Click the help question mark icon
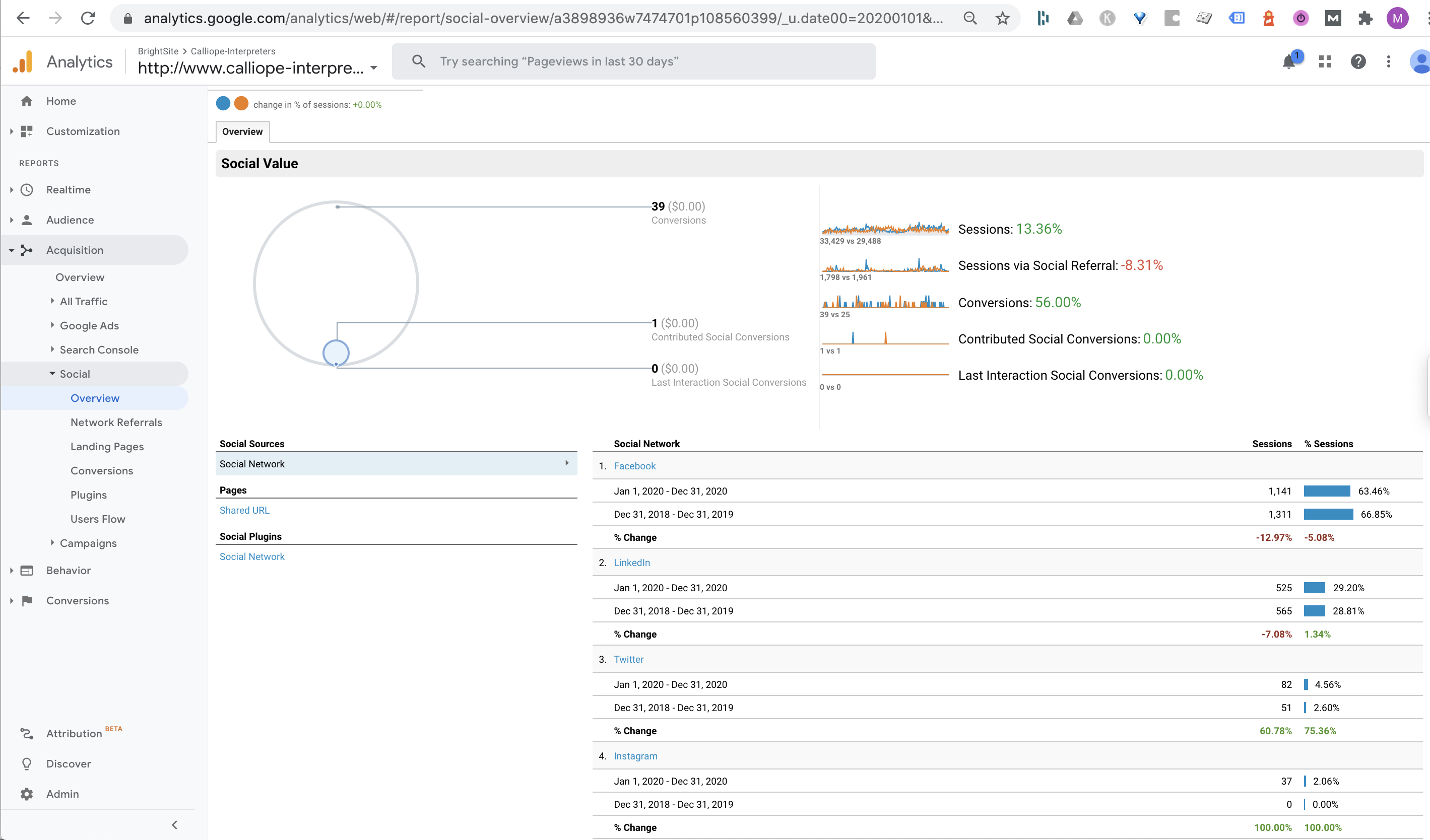 point(1358,62)
